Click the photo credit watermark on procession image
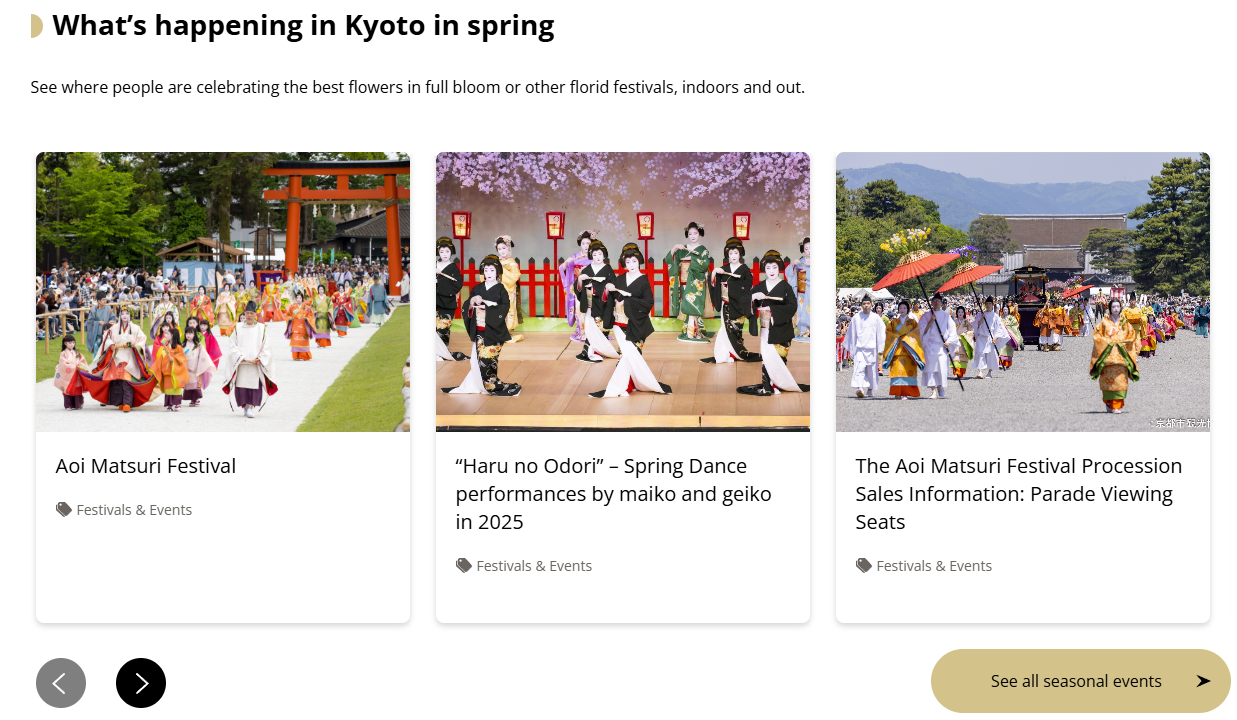This screenshot has height=720, width=1237. (x=1181, y=424)
